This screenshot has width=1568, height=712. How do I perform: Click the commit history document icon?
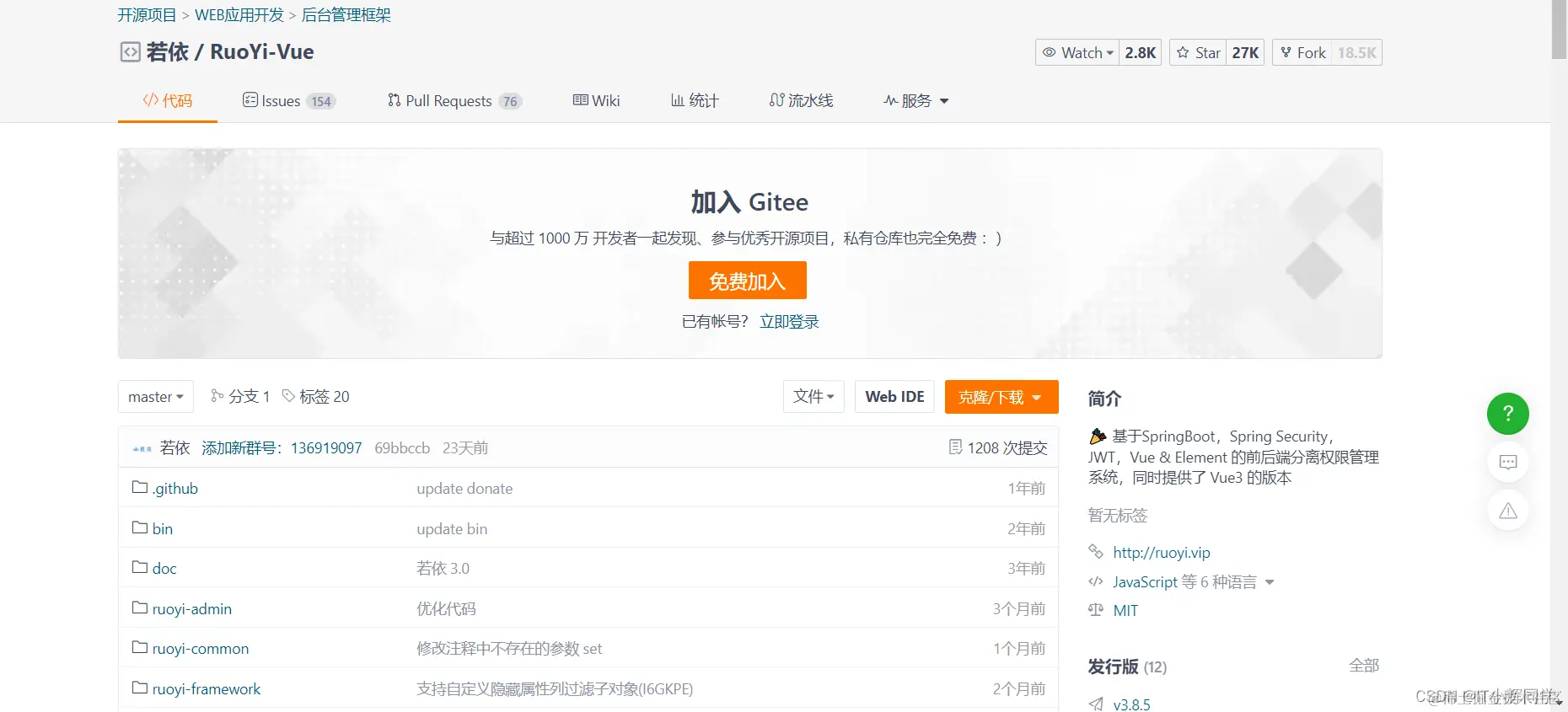(955, 447)
